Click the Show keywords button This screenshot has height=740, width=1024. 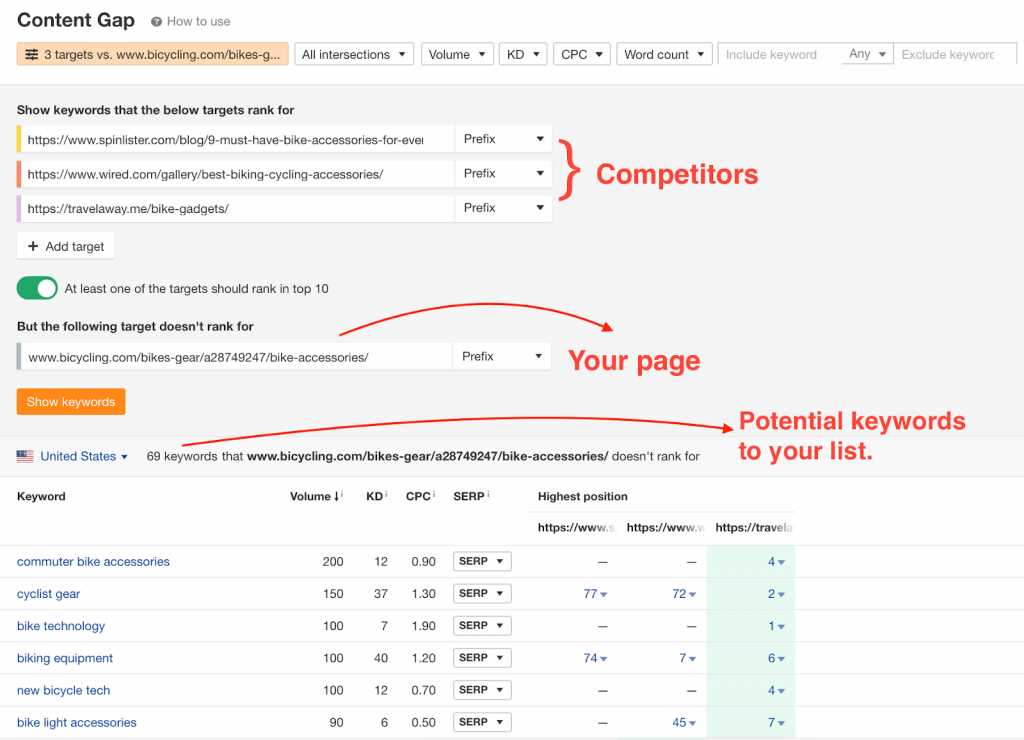click(71, 402)
